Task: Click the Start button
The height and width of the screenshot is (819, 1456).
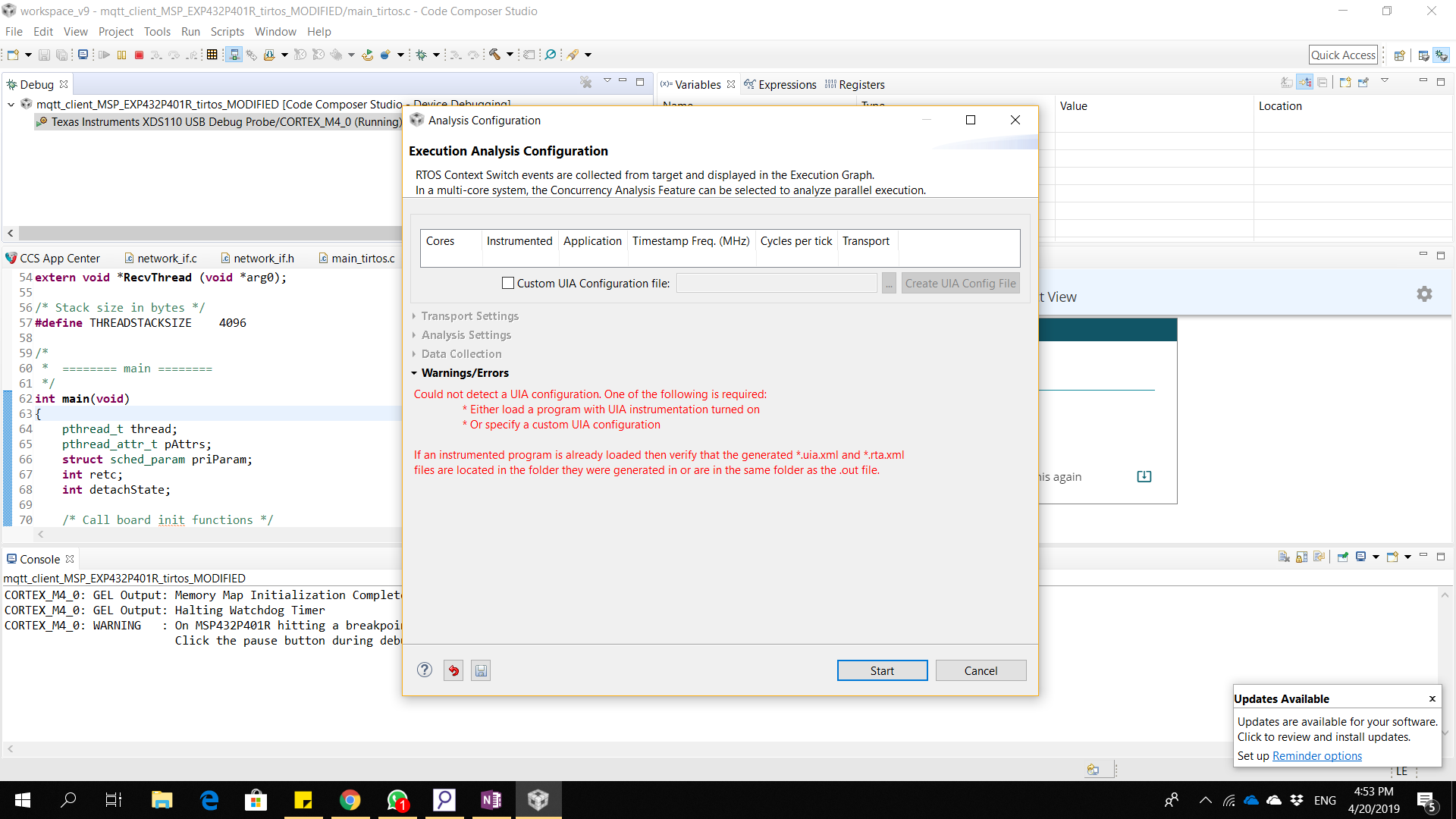Action: (882, 670)
